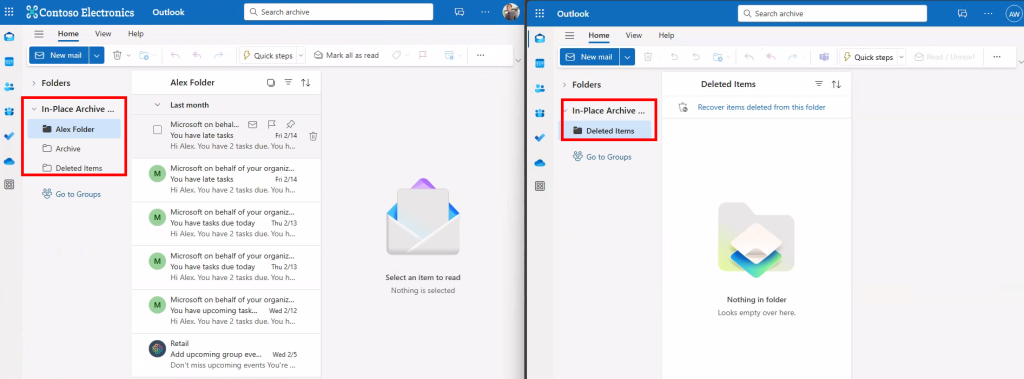Open the Filter icon in the Alex Folder message list

tap(288, 83)
